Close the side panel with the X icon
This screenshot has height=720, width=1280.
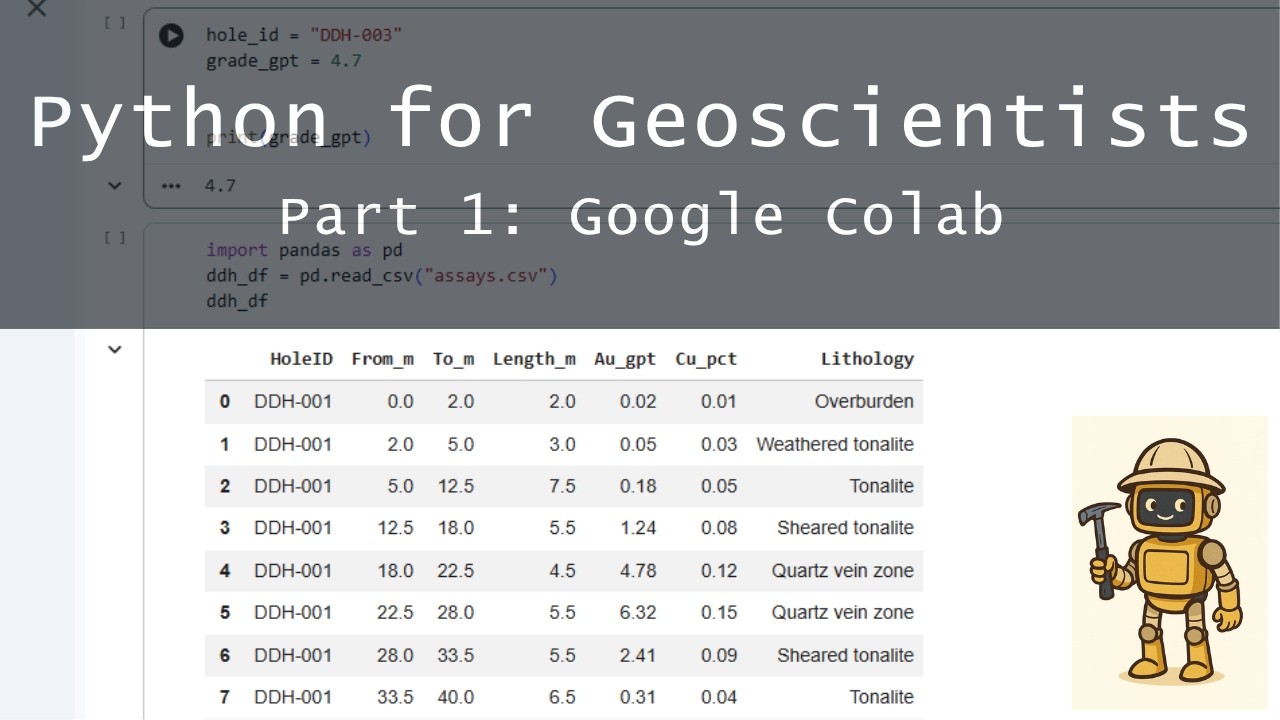pyautogui.click(x=37, y=9)
